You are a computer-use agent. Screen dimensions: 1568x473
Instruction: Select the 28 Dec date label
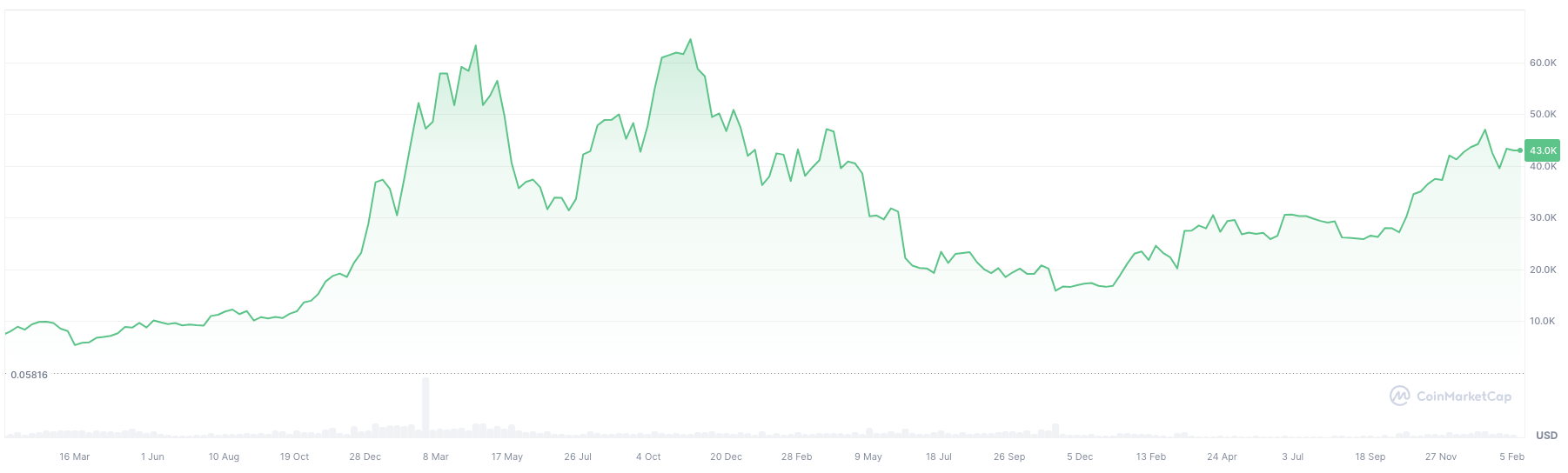[365, 456]
